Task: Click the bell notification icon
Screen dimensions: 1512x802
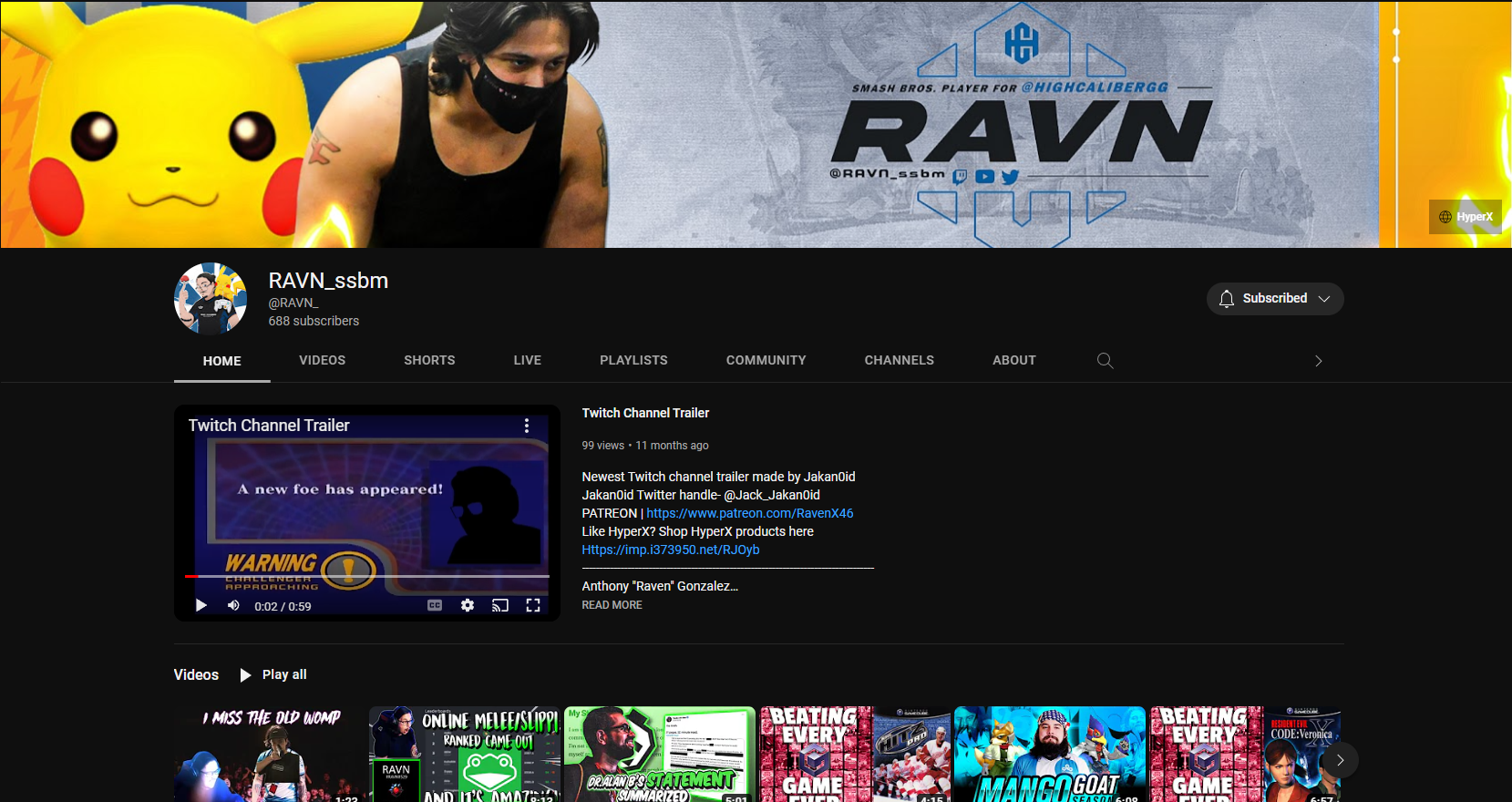Action: coord(1227,299)
